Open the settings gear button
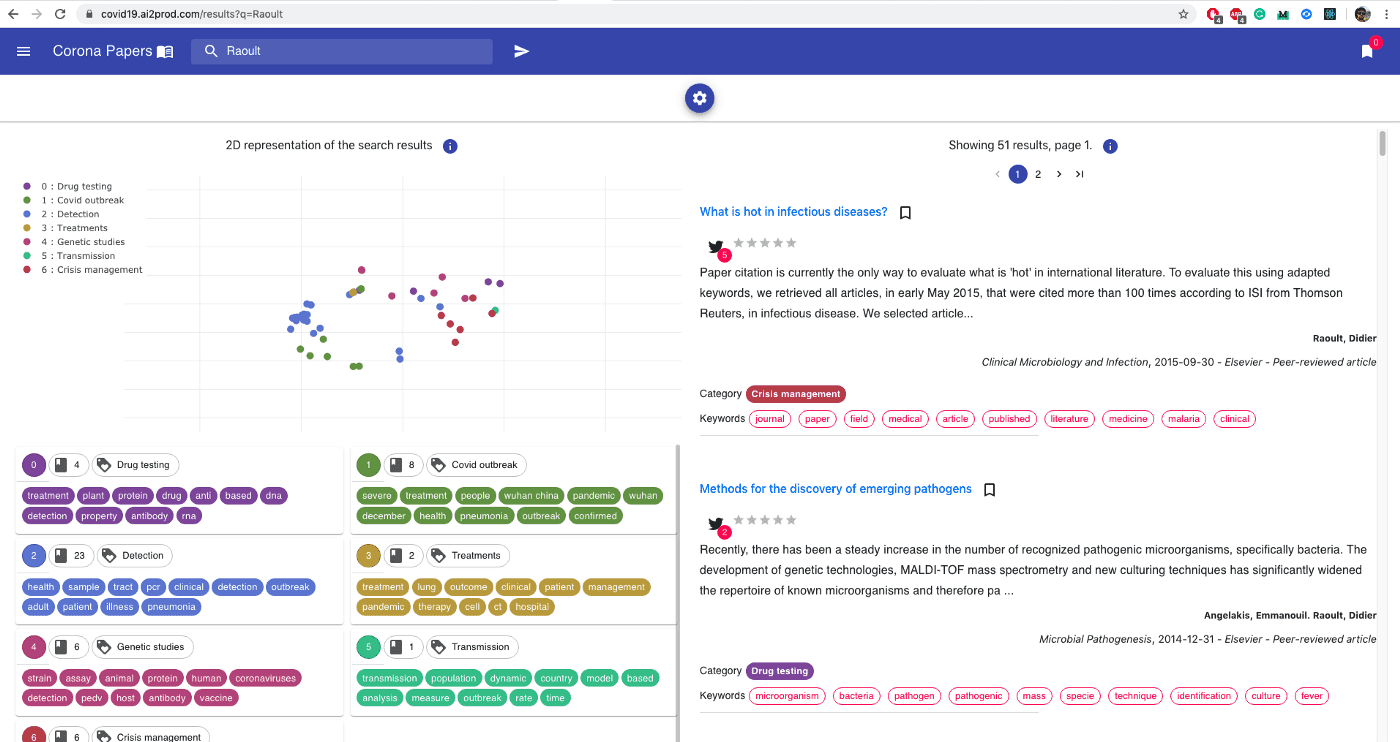This screenshot has height=742, width=1400. pyautogui.click(x=699, y=98)
